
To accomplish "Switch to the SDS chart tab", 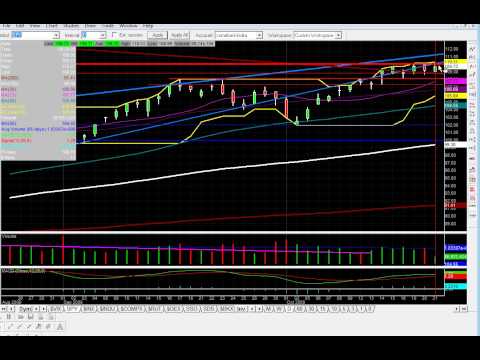I will pyautogui.click(x=209, y=309).
